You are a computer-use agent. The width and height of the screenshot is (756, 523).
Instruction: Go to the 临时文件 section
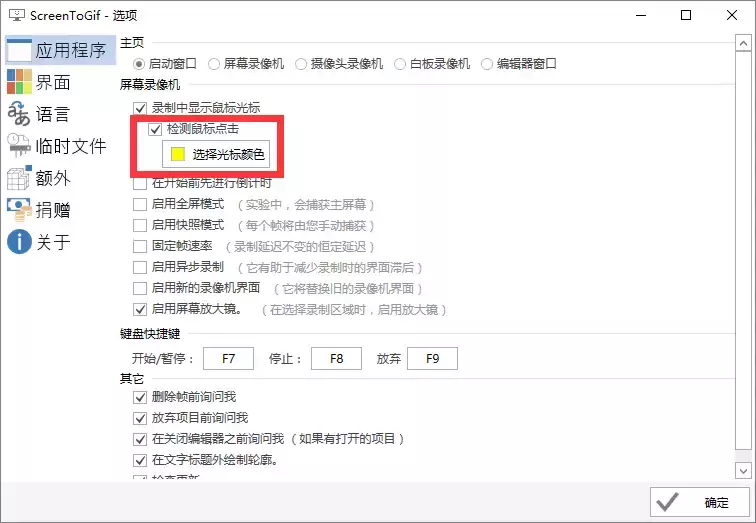tap(57, 146)
